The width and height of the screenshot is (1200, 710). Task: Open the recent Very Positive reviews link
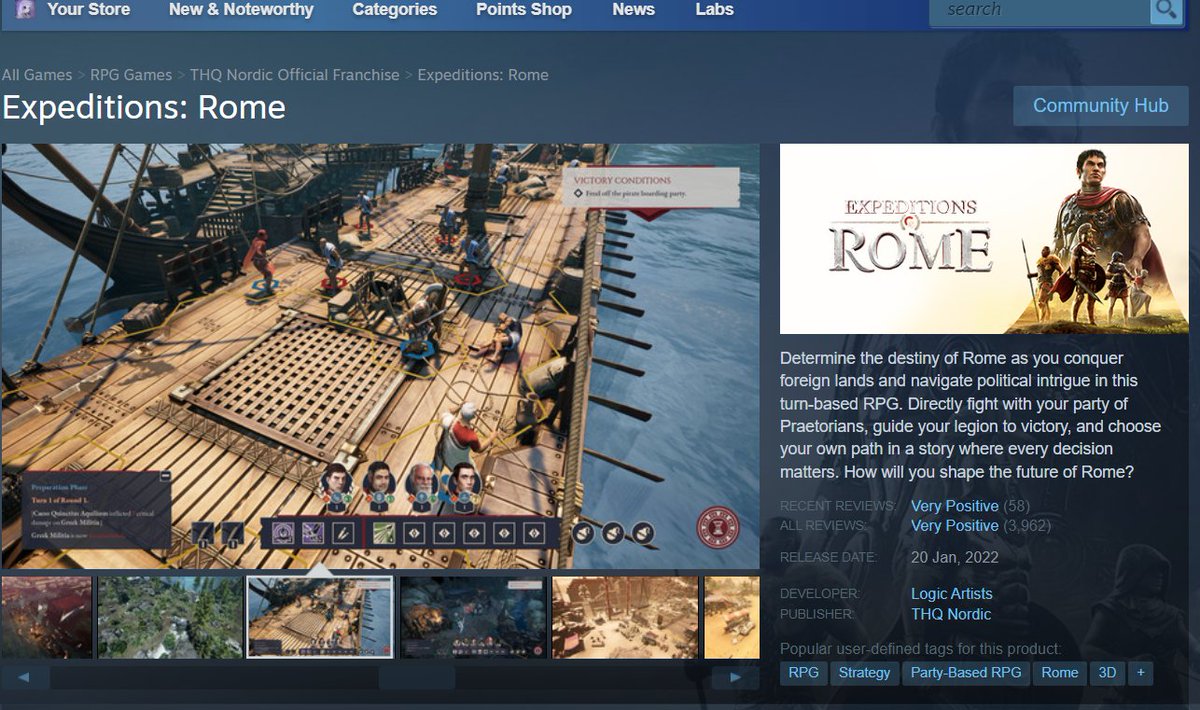[954, 506]
